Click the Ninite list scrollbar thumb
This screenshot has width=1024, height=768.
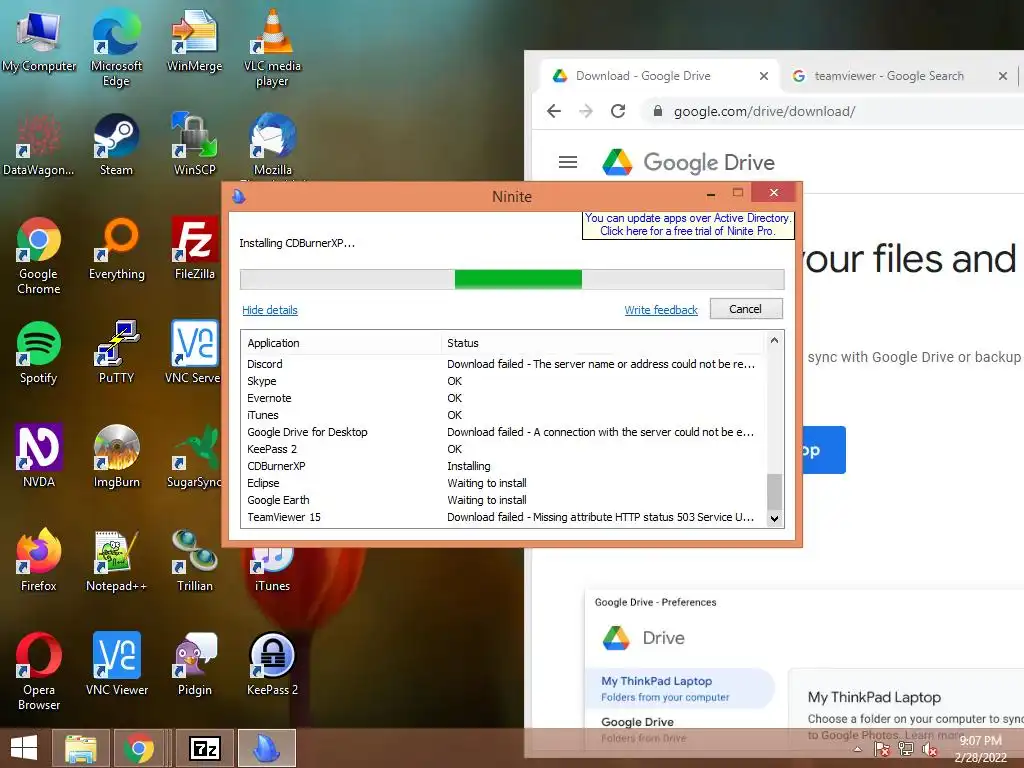pos(775,492)
